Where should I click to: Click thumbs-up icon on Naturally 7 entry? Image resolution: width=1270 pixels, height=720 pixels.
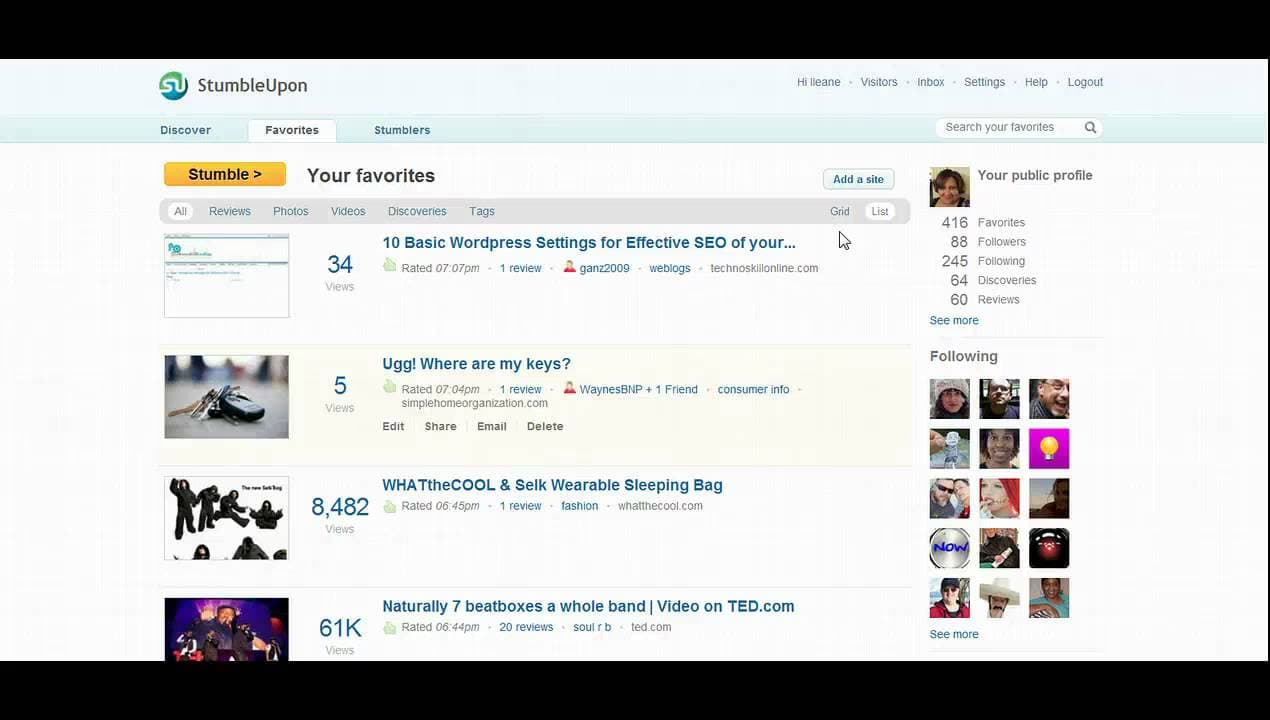point(390,626)
